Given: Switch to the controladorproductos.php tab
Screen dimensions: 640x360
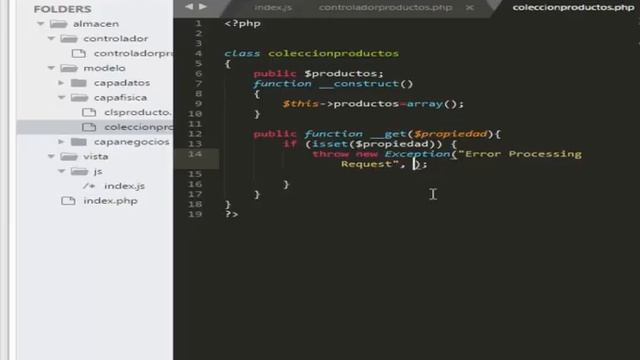Looking at the screenshot, I should [385, 7].
